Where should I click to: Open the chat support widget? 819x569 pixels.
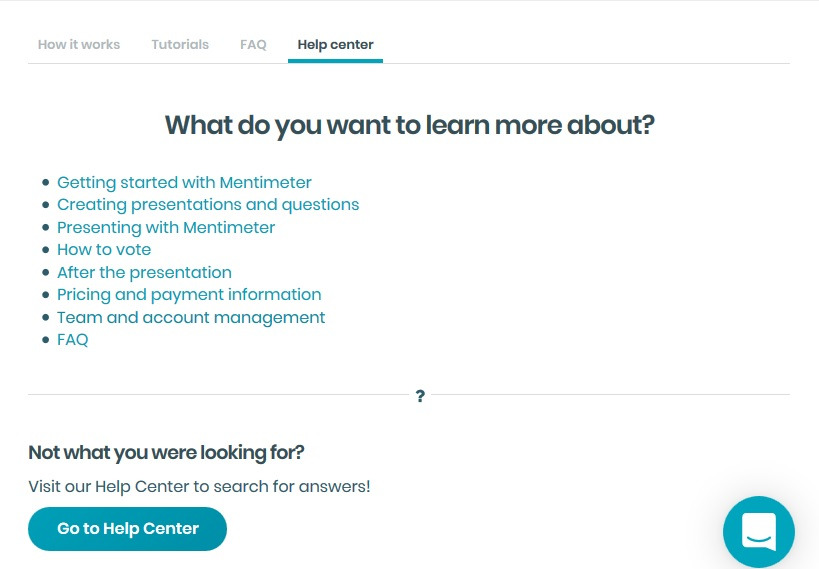pyautogui.click(x=758, y=532)
